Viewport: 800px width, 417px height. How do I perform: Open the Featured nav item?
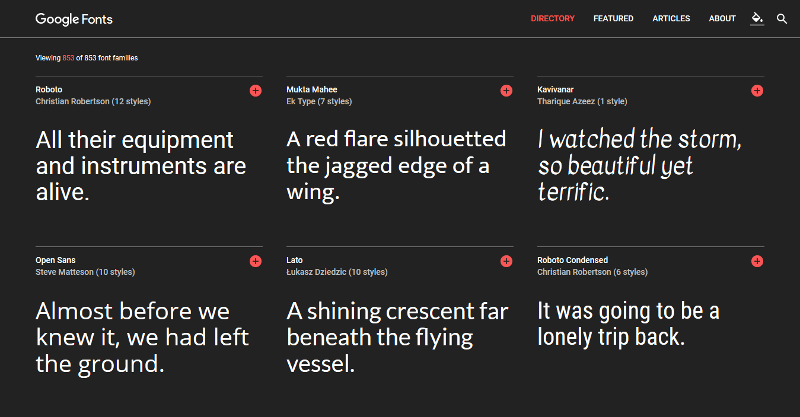point(613,18)
